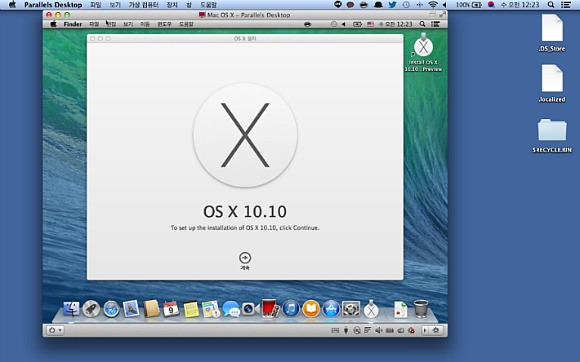The height and width of the screenshot is (362, 580).
Task: Click the OS X 설치 window title
Action: [245, 38]
